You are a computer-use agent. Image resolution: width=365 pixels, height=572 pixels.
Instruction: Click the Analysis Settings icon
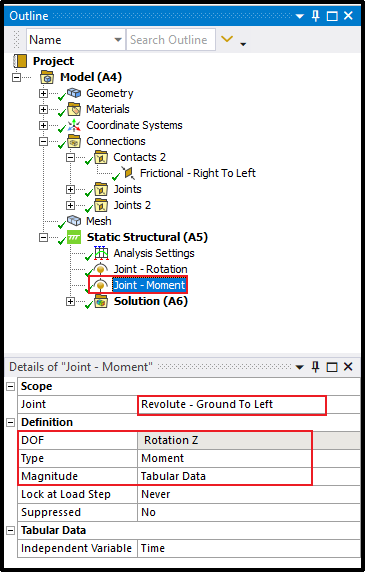point(101,253)
